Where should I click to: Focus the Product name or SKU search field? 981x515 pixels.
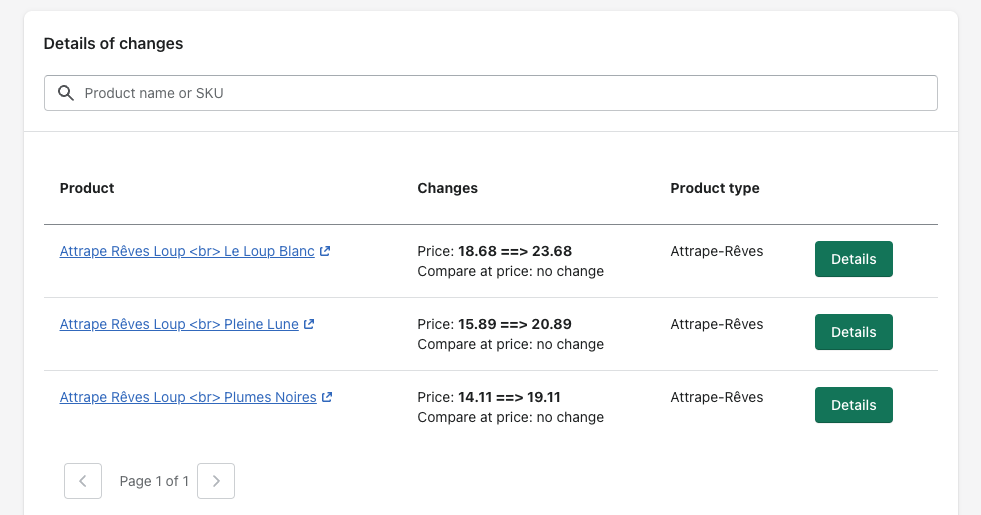coord(490,93)
